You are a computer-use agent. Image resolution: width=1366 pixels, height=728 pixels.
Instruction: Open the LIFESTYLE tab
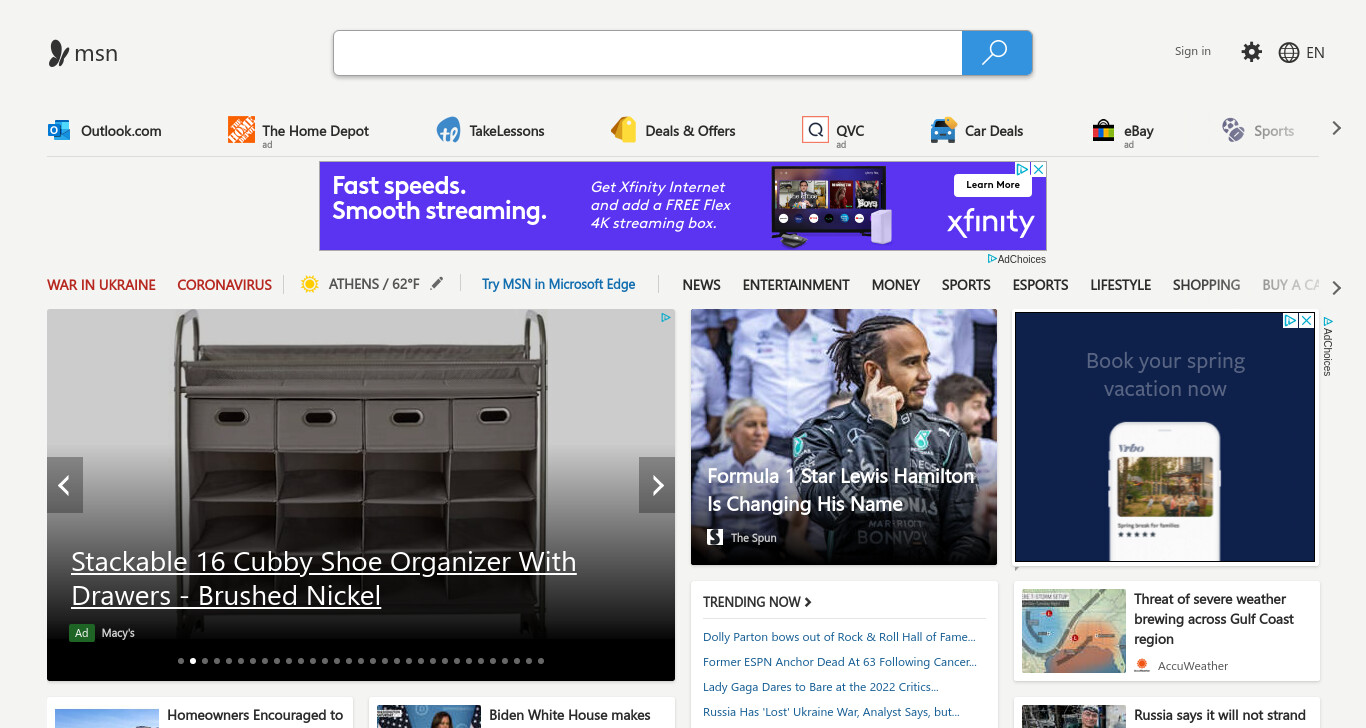(1120, 285)
